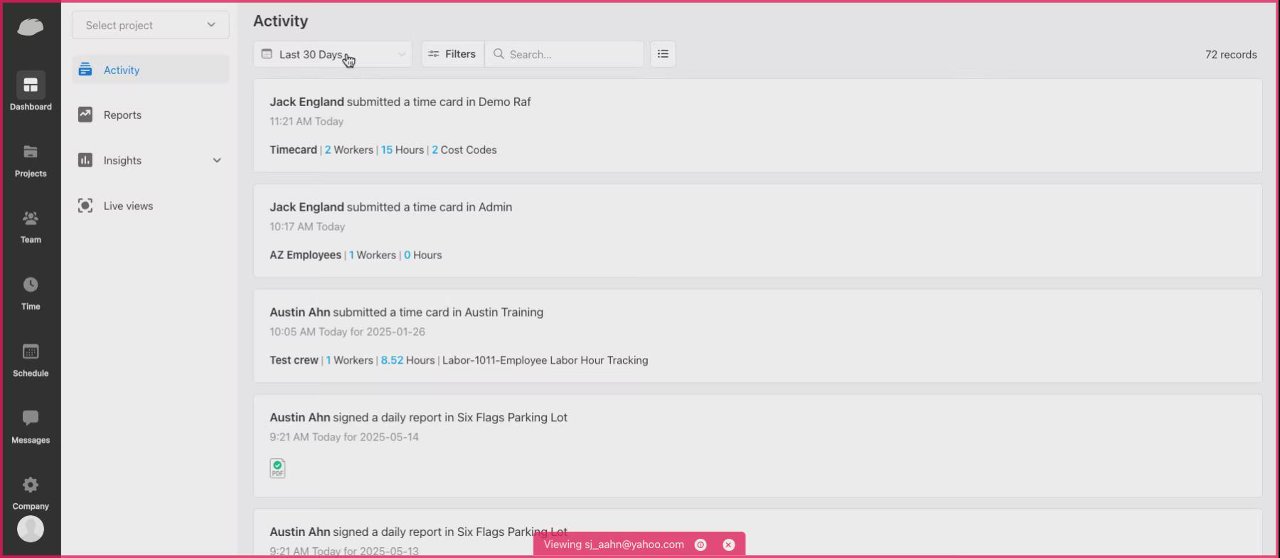Click the list view icon beside search
This screenshot has width=1280, height=558.
[663, 54]
